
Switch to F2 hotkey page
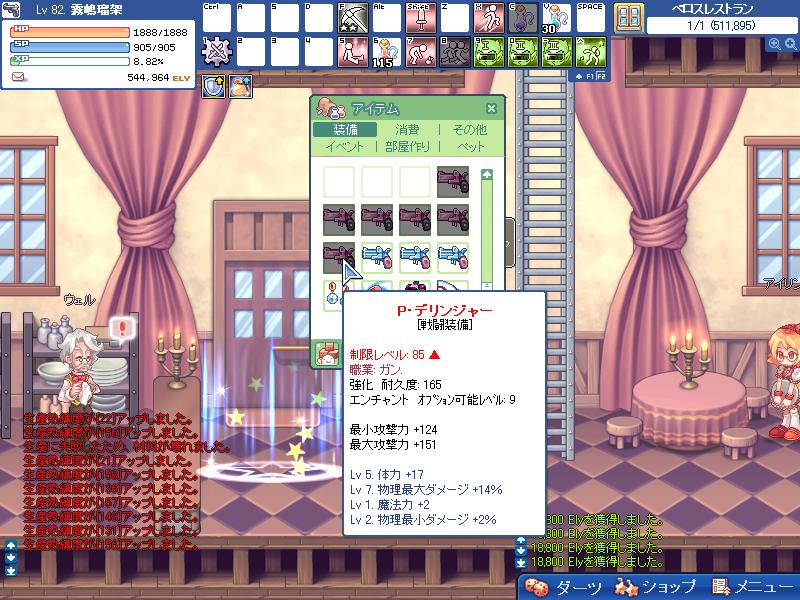tap(601, 76)
